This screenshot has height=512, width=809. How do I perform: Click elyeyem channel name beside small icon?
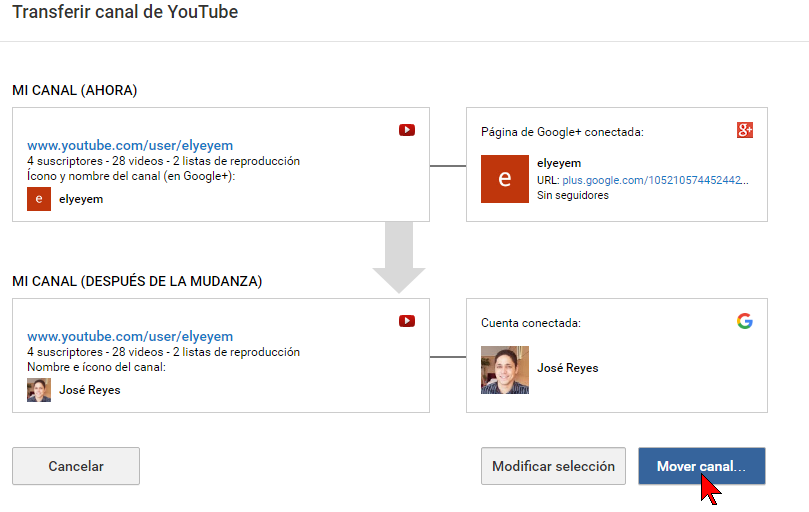click(81, 199)
